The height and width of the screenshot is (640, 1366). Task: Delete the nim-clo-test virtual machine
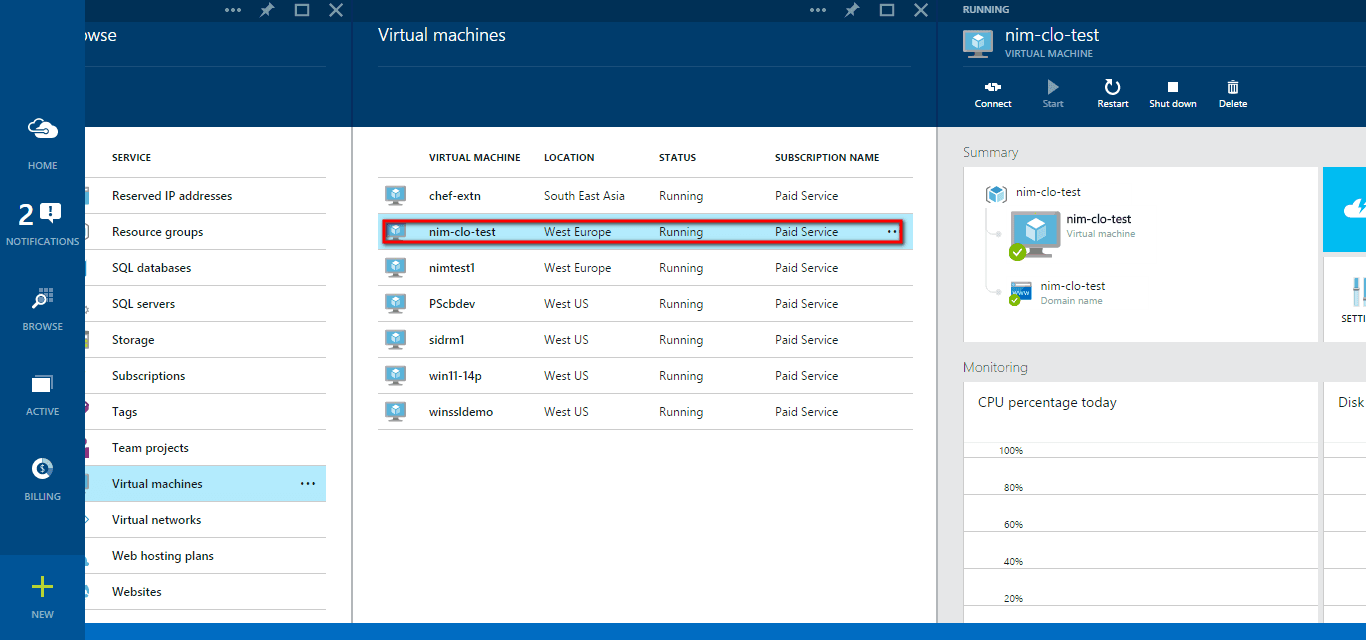pyautogui.click(x=1233, y=89)
